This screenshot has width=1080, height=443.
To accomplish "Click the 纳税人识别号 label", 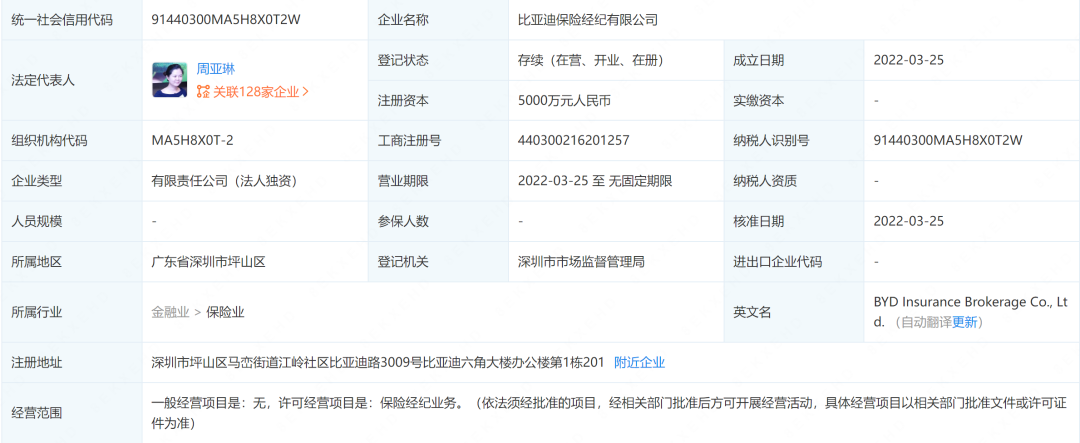I will click(x=771, y=141).
